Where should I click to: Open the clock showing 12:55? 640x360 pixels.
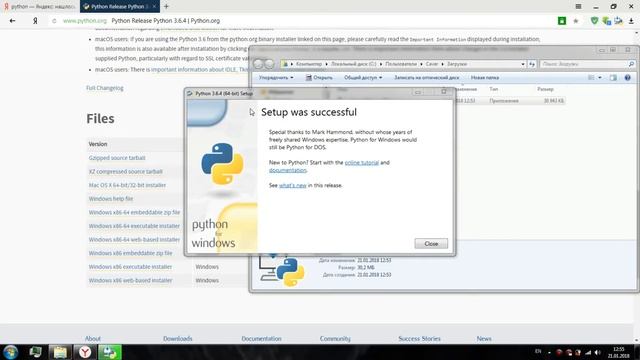(619, 352)
